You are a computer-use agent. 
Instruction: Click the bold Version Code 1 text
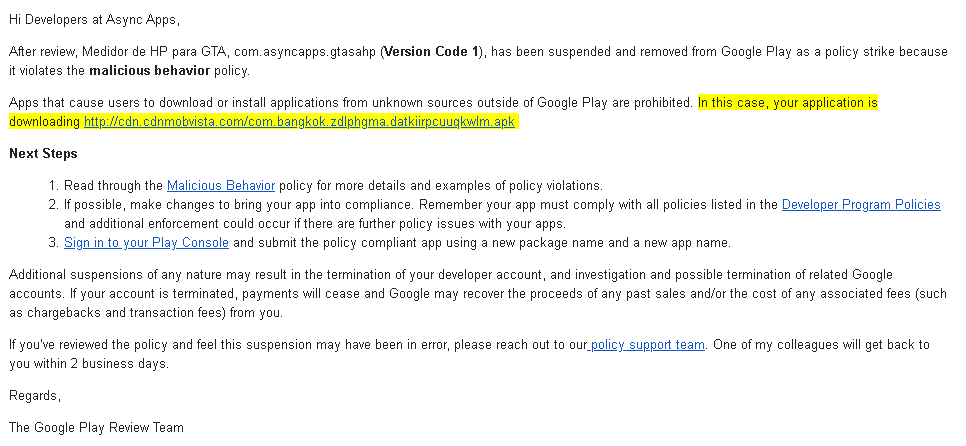point(431,52)
